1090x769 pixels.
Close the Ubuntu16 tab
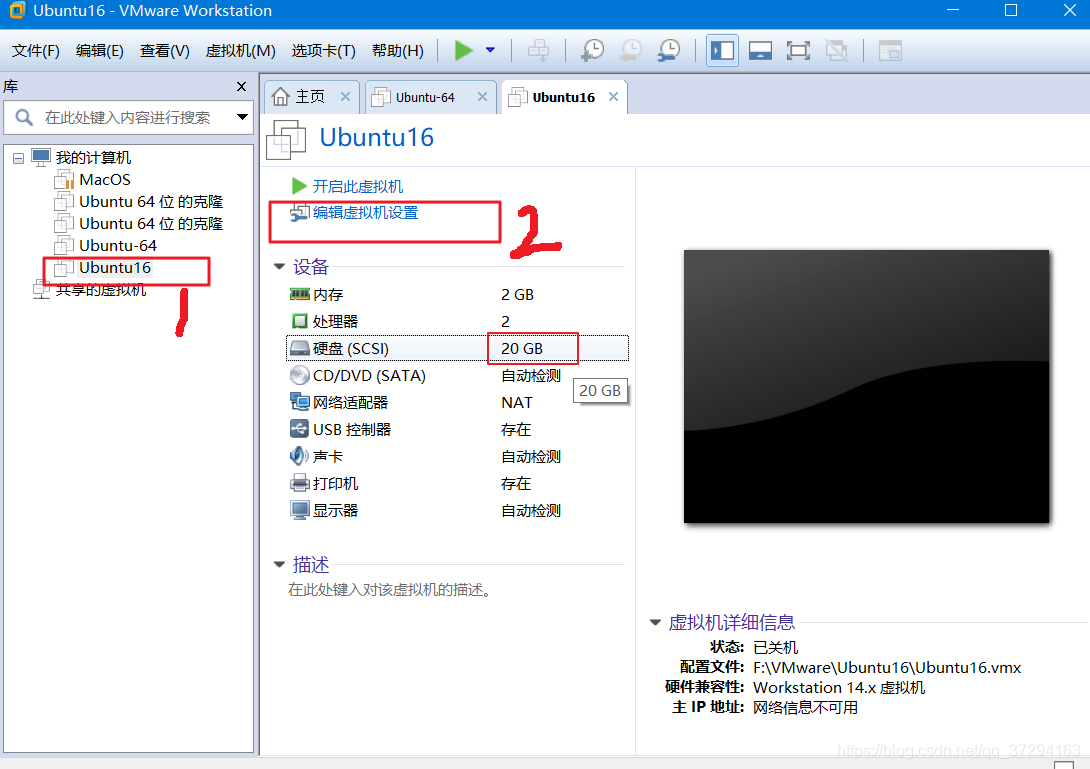(613, 97)
